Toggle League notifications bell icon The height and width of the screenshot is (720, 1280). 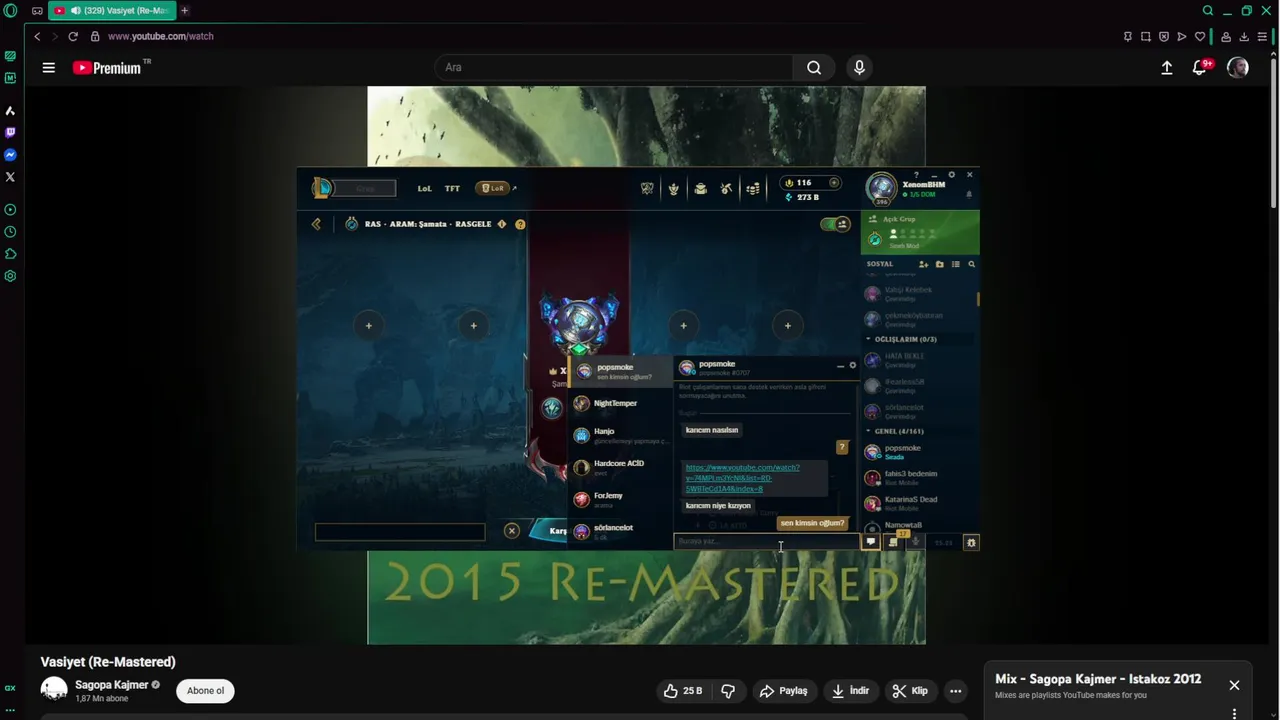(968, 194)
